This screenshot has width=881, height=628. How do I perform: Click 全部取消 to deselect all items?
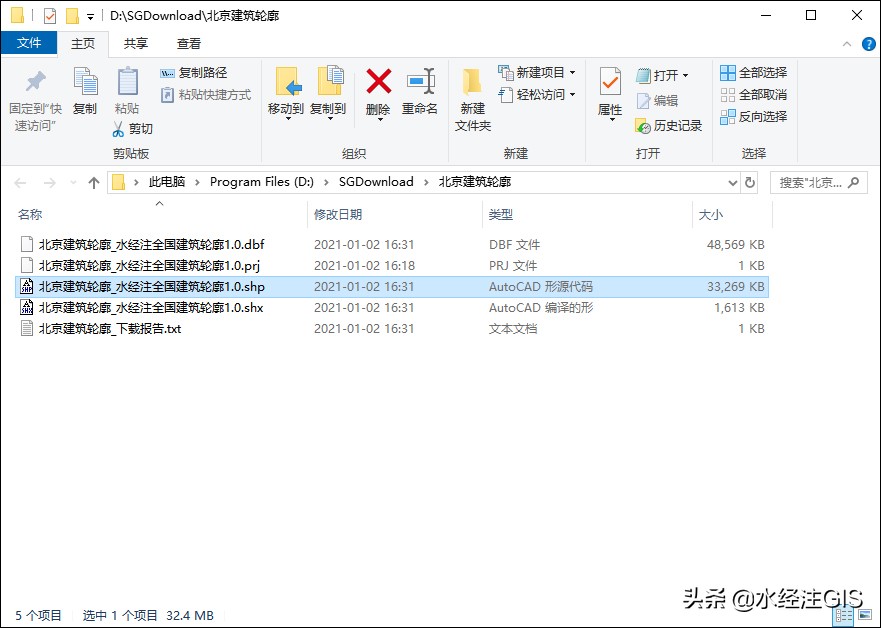(x=753, y=95)
